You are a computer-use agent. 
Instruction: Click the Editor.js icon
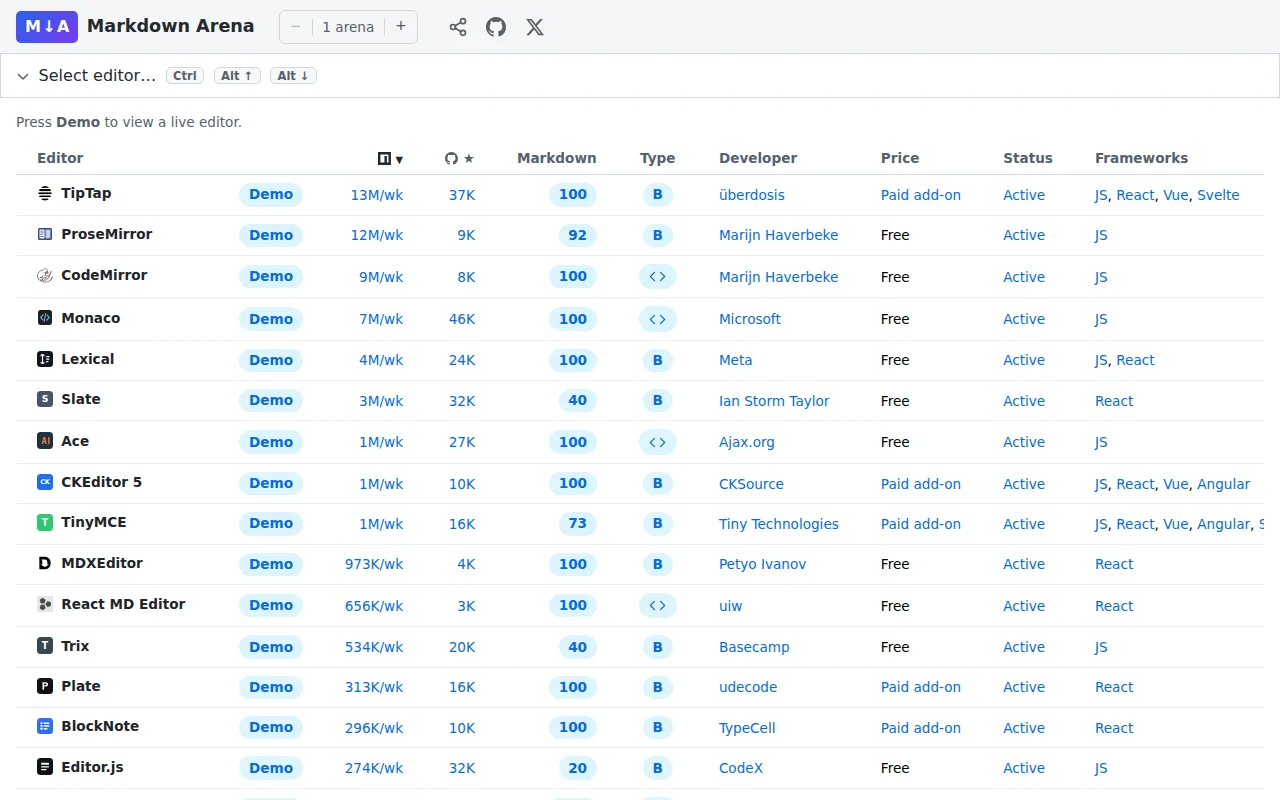(x=44, y=767)
